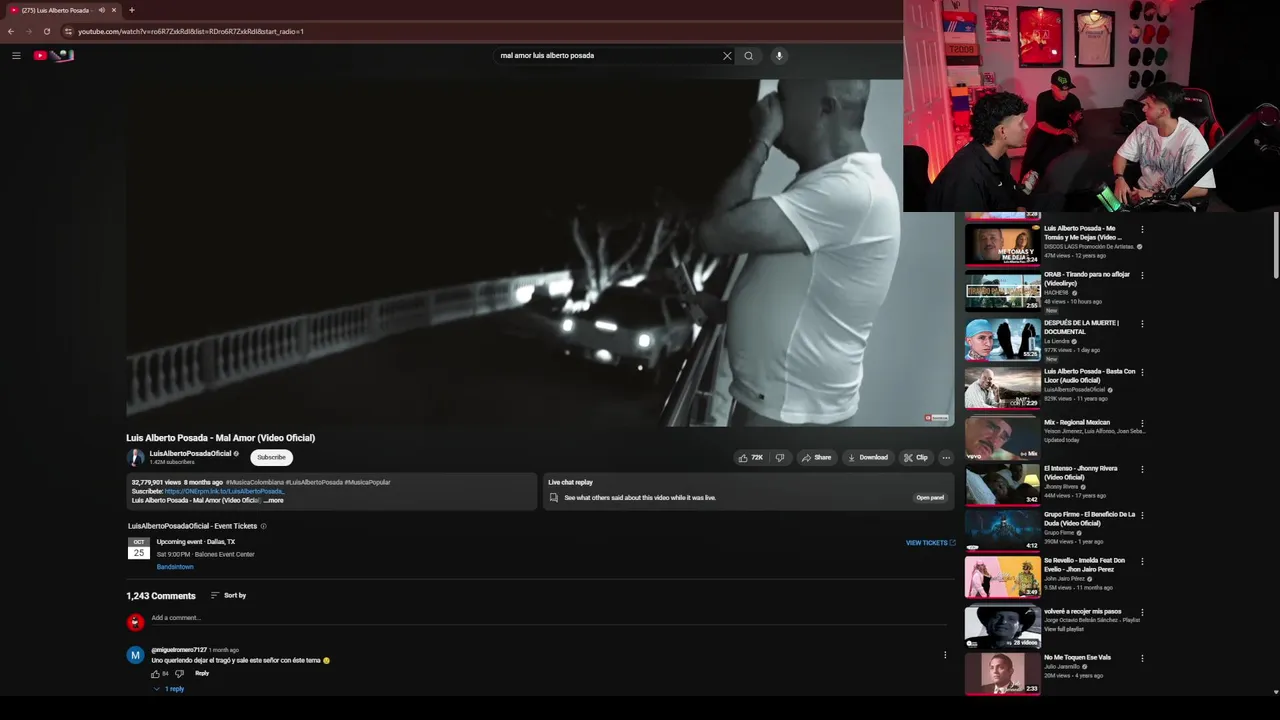Viewport: 1280px width, 720px height.
Task: Click 'View full playlist' under volveré a recojer
Action: tap(1064, 629)
